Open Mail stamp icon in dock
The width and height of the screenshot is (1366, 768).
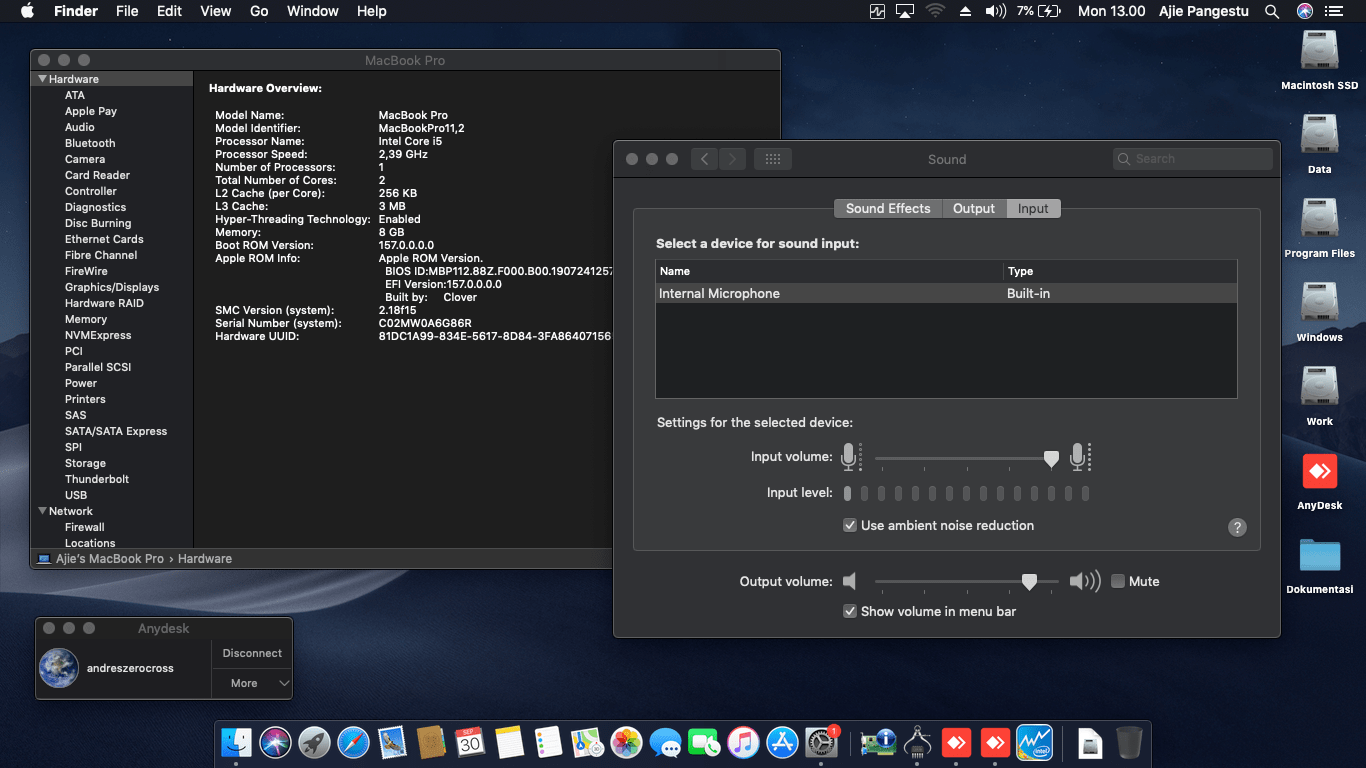[x=392, y=742]
